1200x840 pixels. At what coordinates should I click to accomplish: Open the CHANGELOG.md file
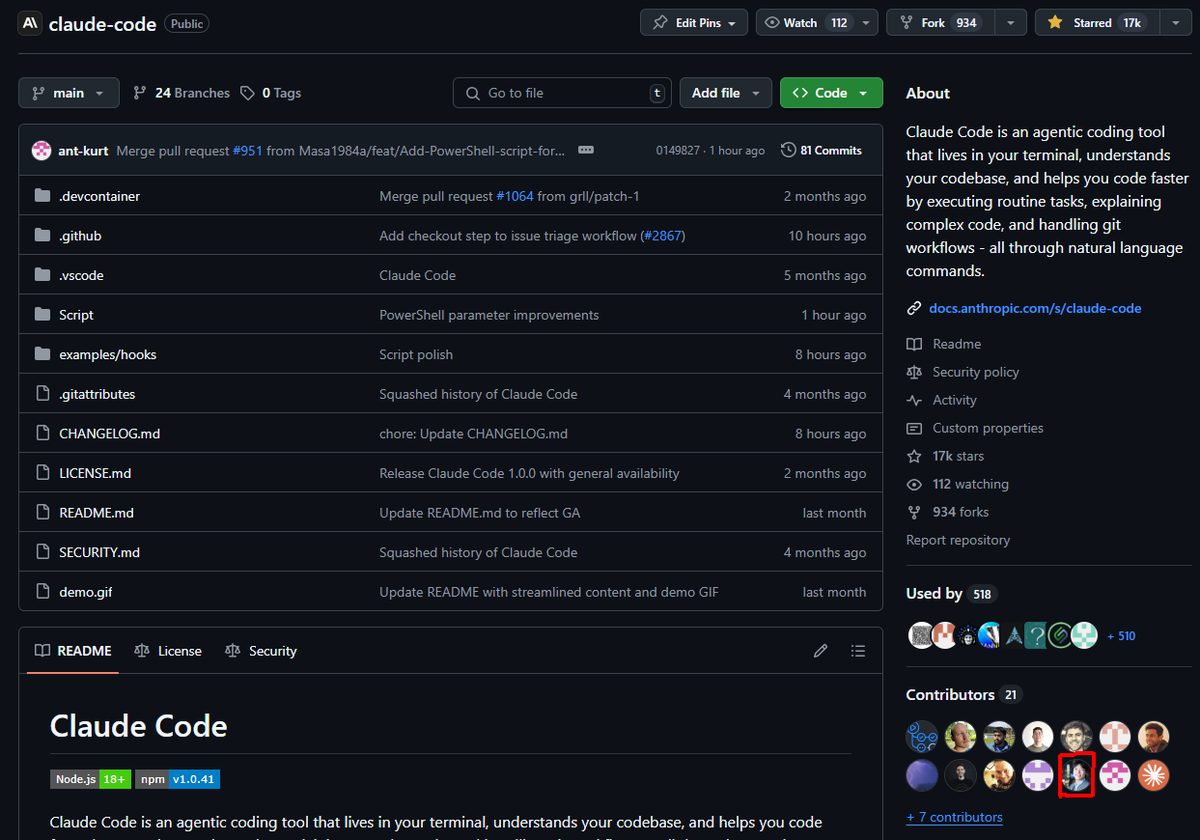[x=110, y=433]
